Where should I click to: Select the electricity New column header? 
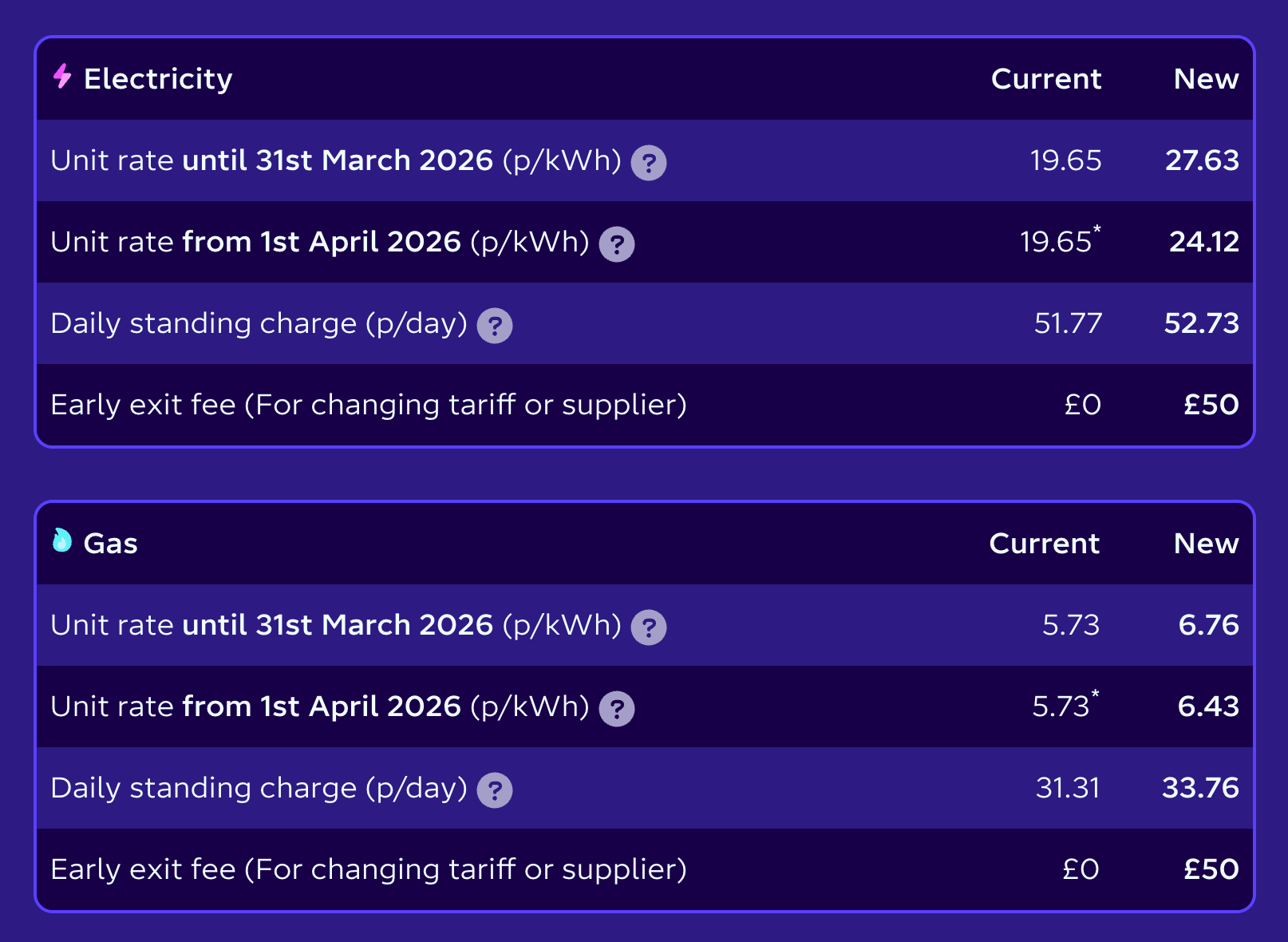pos(1206,79)
